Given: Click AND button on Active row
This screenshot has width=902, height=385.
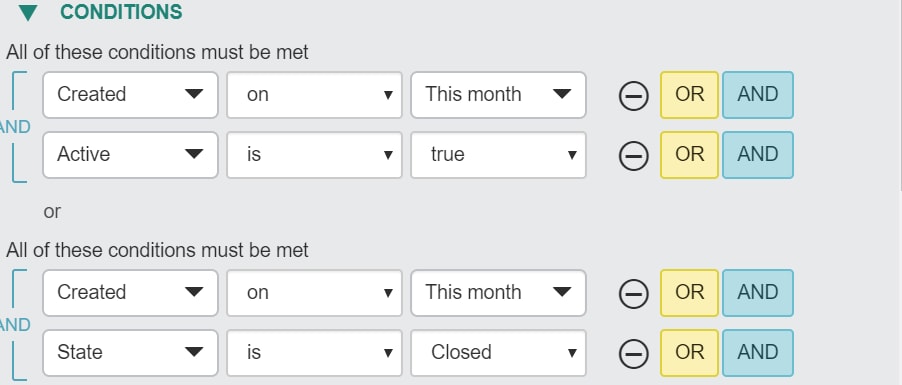Looking at the screenshot, I should (x=758, y=155).
